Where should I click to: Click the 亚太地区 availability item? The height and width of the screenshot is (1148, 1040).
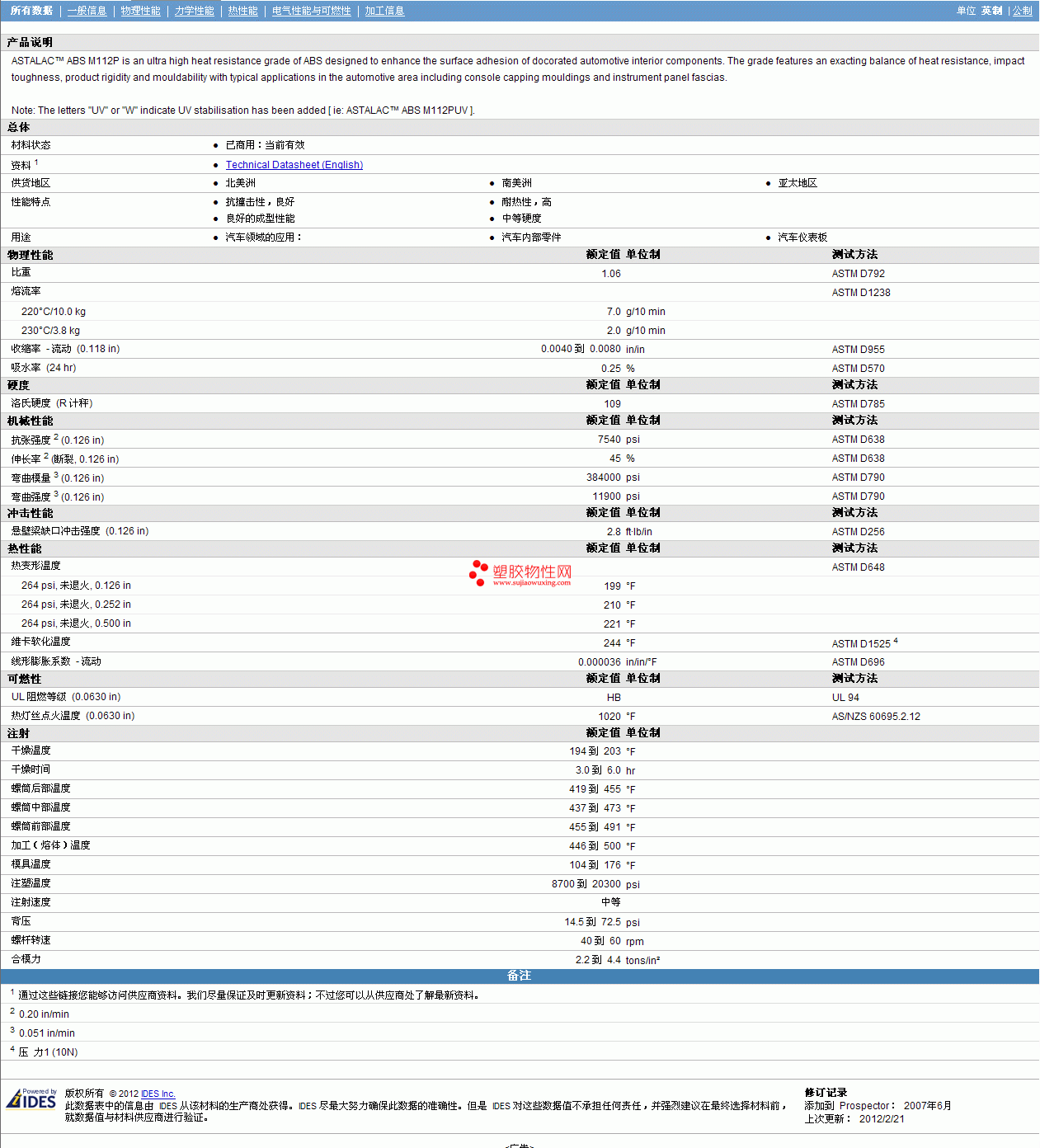798,183
